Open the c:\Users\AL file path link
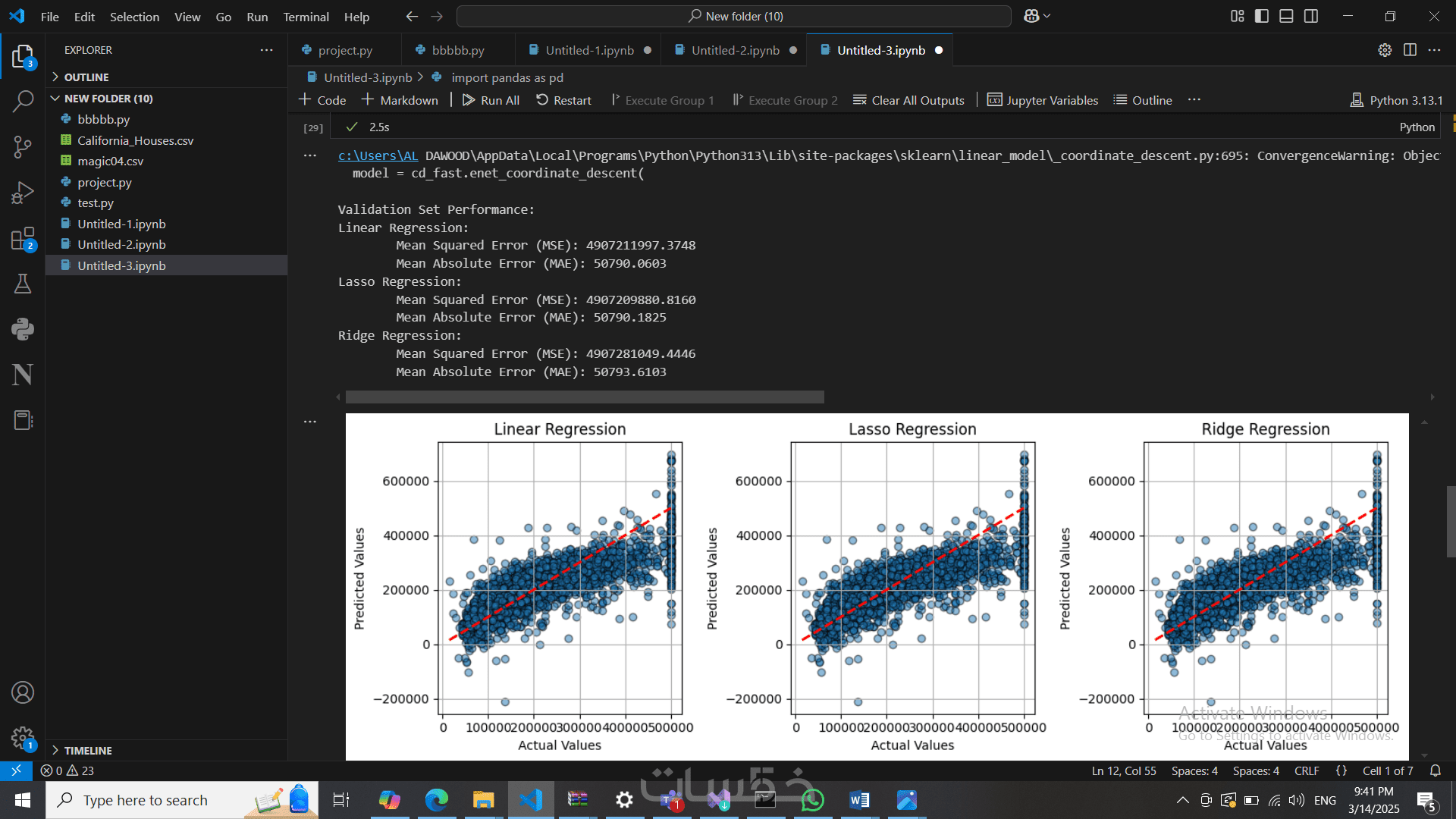This screenshot has height=819, width=1456. [378, 155]
